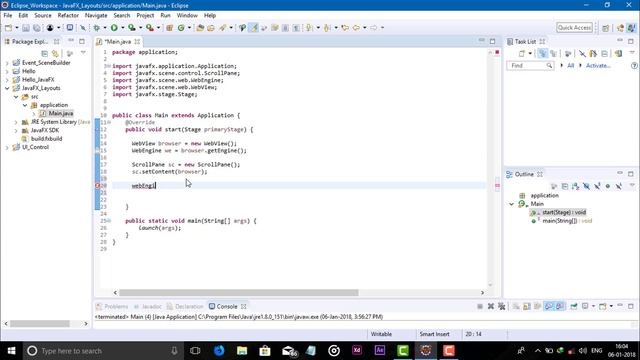Viewport: 640px width, 360px height.
Task: Open the Refactor menu
Action: pos(68,16)
